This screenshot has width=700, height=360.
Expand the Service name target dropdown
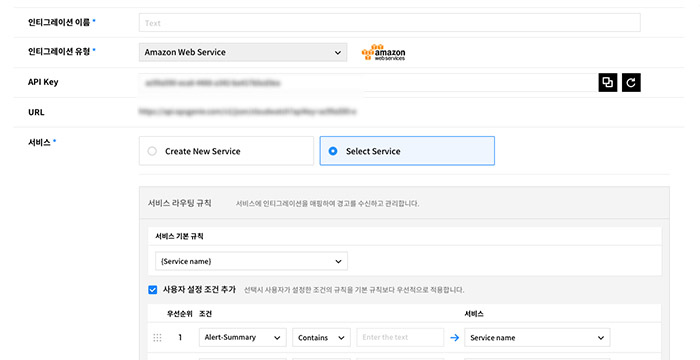[537, 338]
